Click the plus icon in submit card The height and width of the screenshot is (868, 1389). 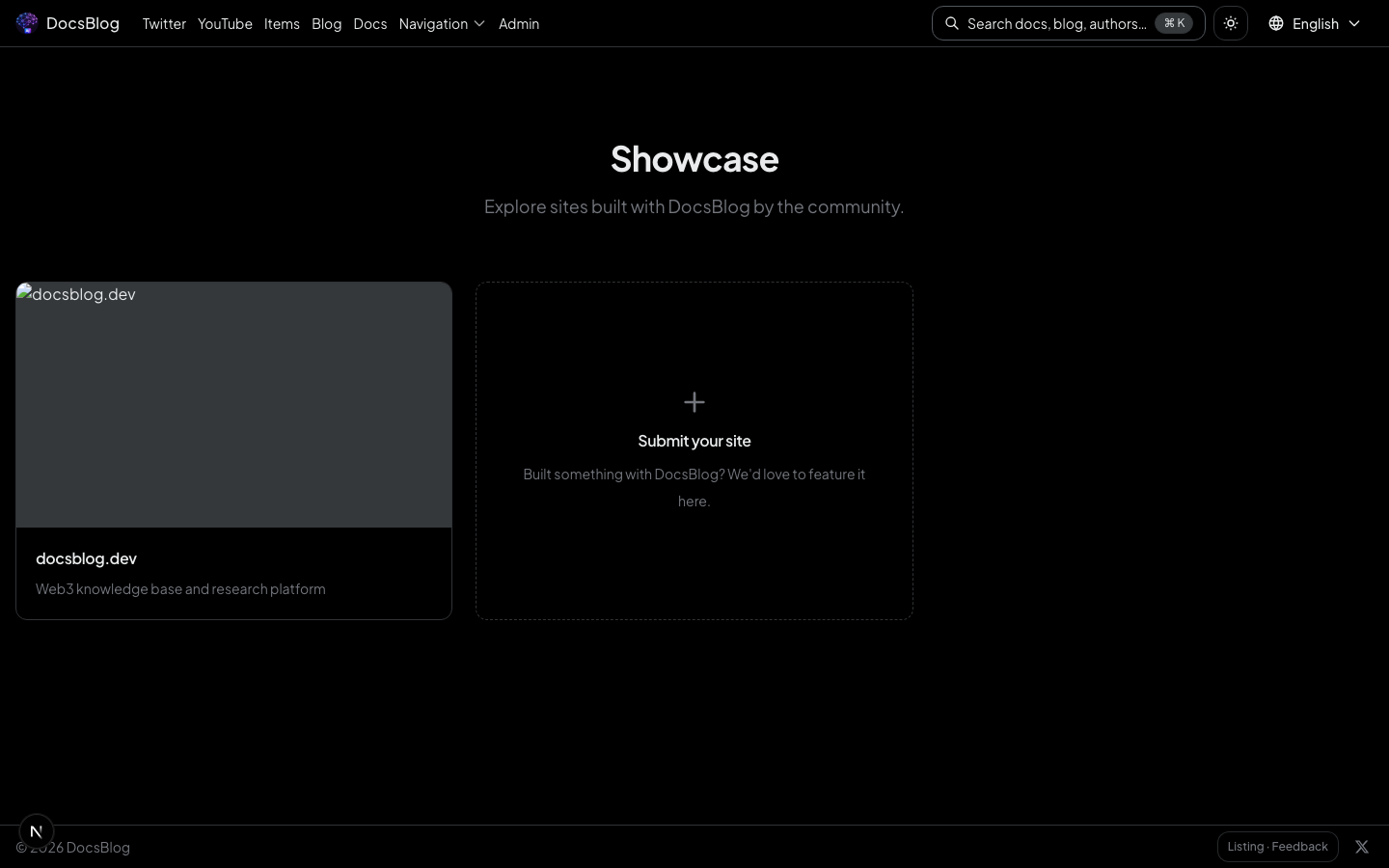pyautogui.click(x=694, y=402)
